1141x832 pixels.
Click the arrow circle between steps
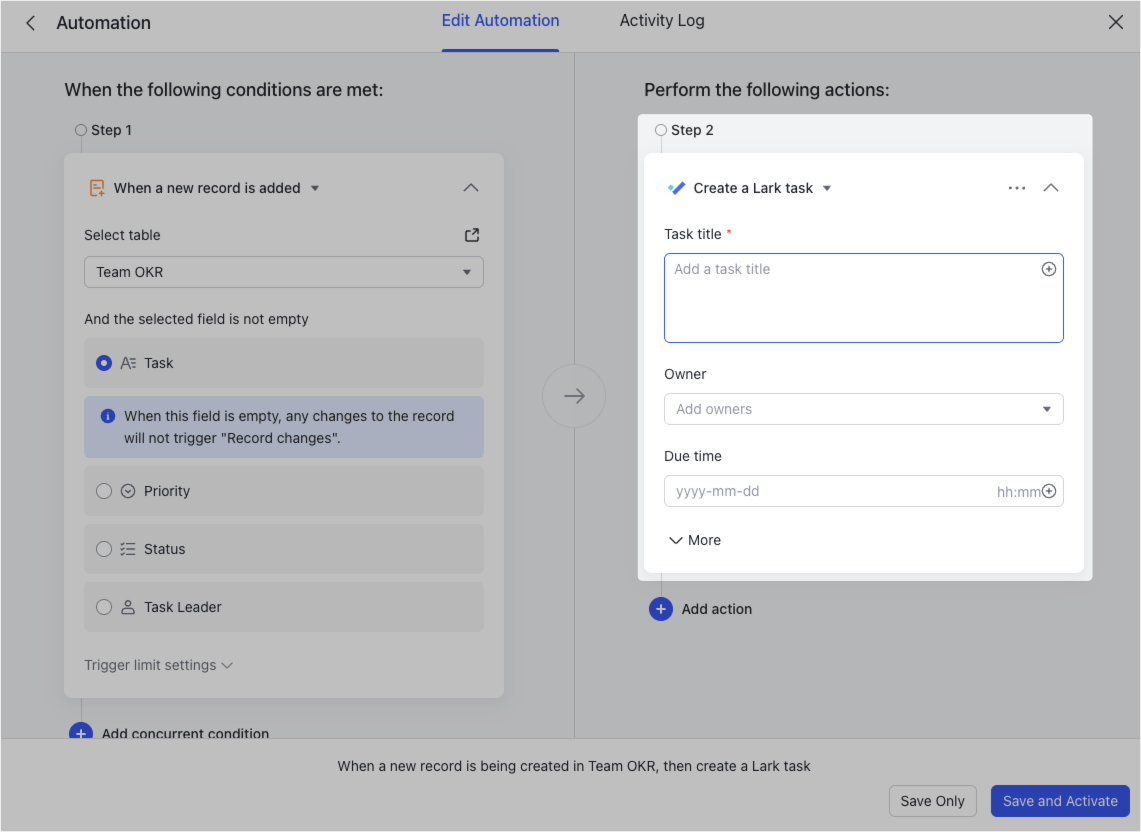coord(574,396)
